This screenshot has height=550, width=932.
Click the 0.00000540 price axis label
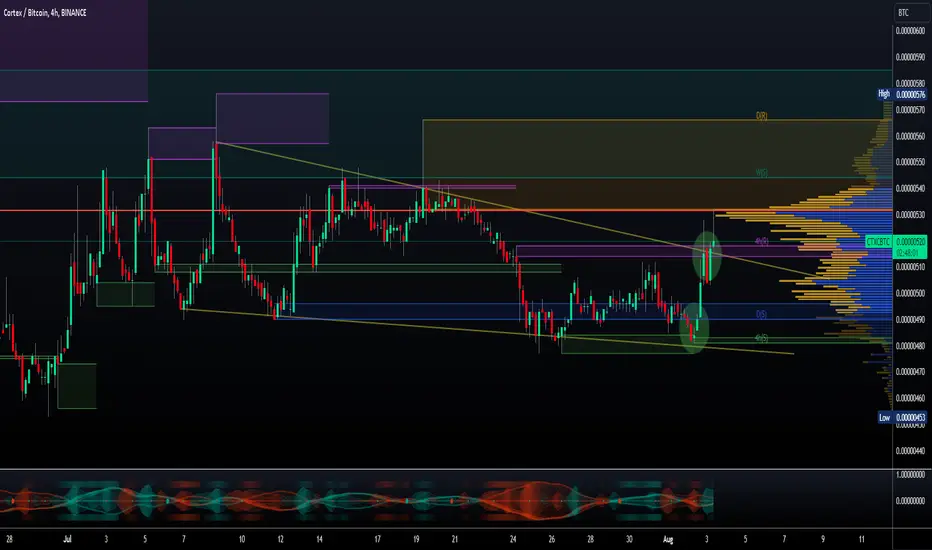[x=911, y=188]
